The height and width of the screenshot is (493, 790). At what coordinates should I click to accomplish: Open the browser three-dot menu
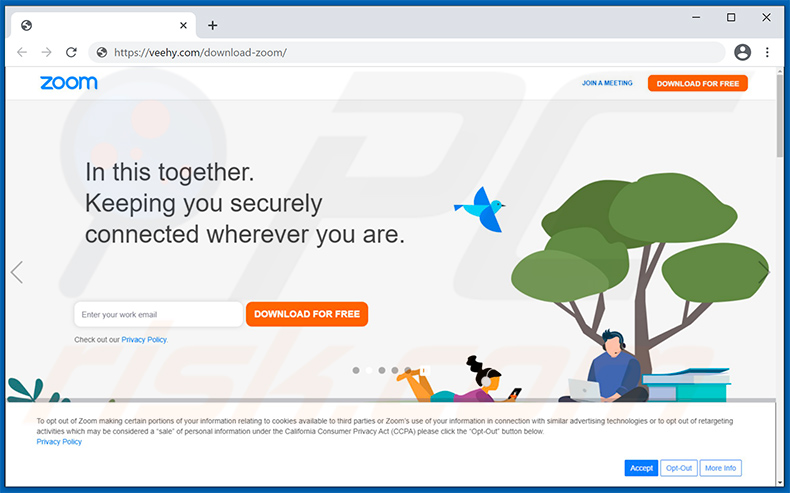(767, 52)
